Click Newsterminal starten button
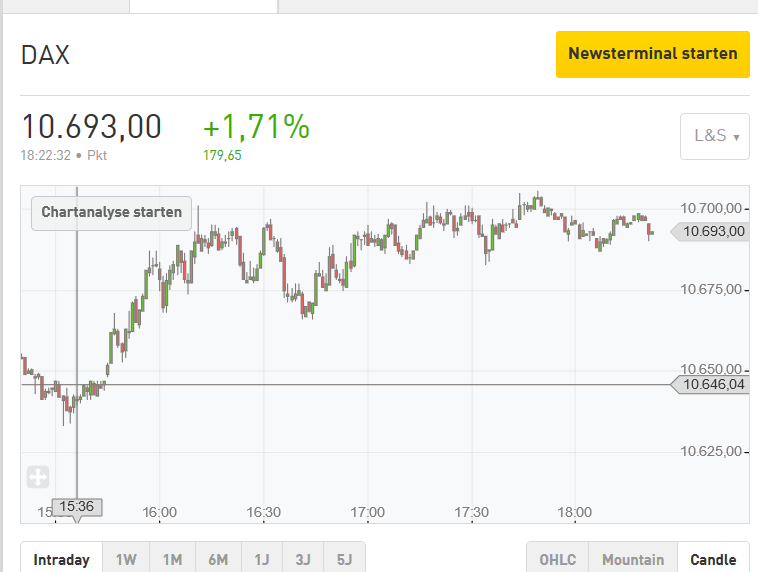This screenshot has height=572, width=758. coord(652,54)
